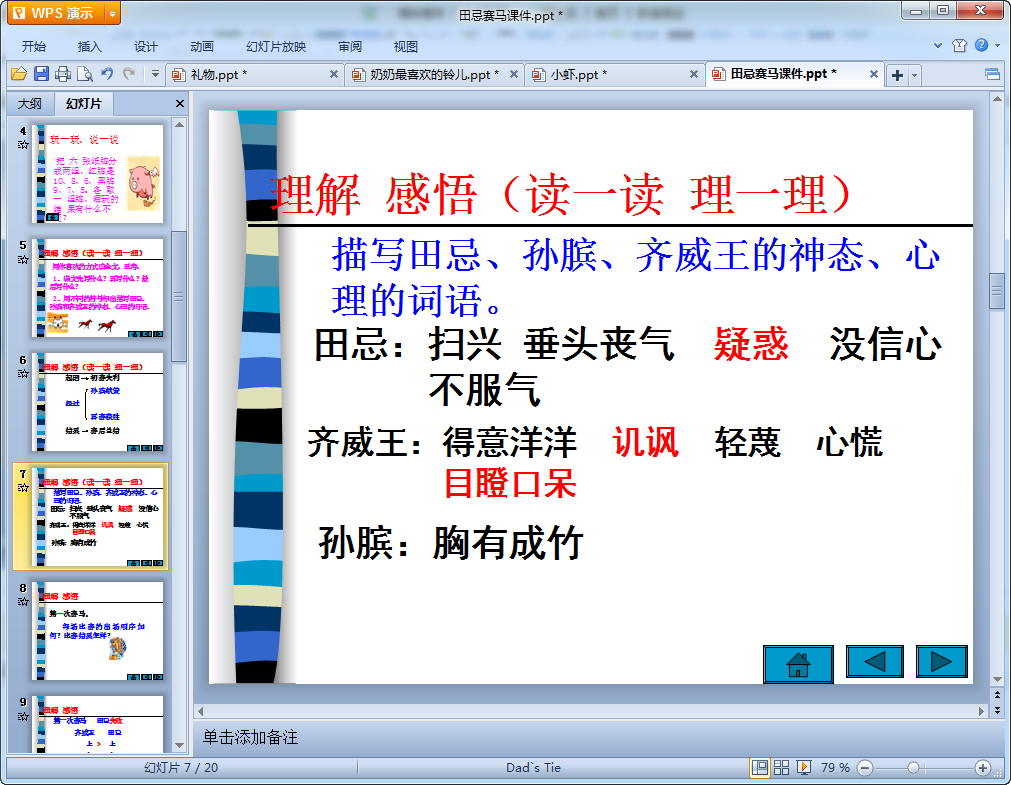This screenshot has height=785, width=1011.
Task: Select slide 8 thumbnail
Action: pyautogui.click(x=98, y=630)
